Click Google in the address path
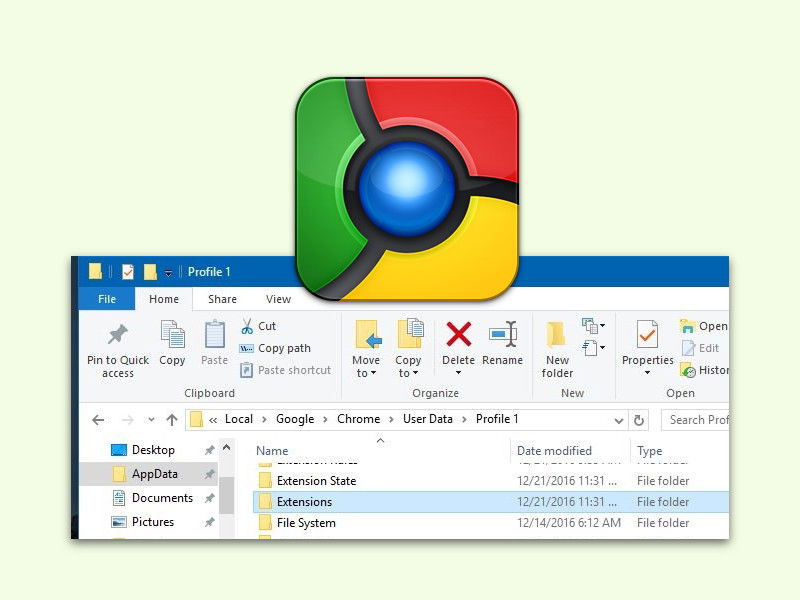This screenshot has height=600, width=800. click(295, 419)
